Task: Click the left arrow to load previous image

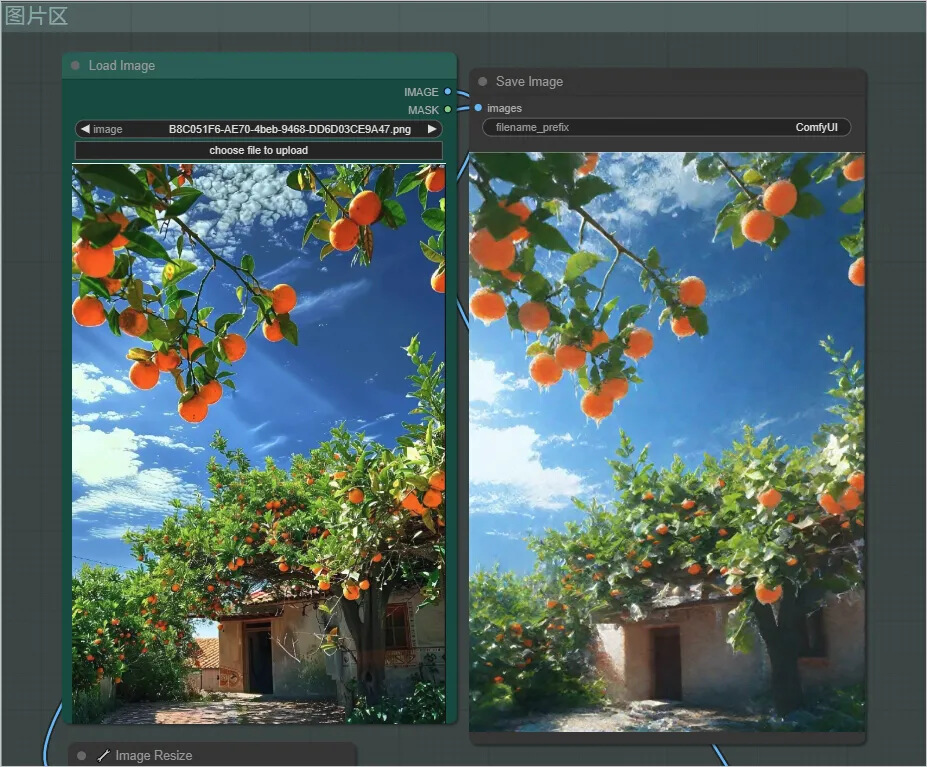Action: point(85,129)
